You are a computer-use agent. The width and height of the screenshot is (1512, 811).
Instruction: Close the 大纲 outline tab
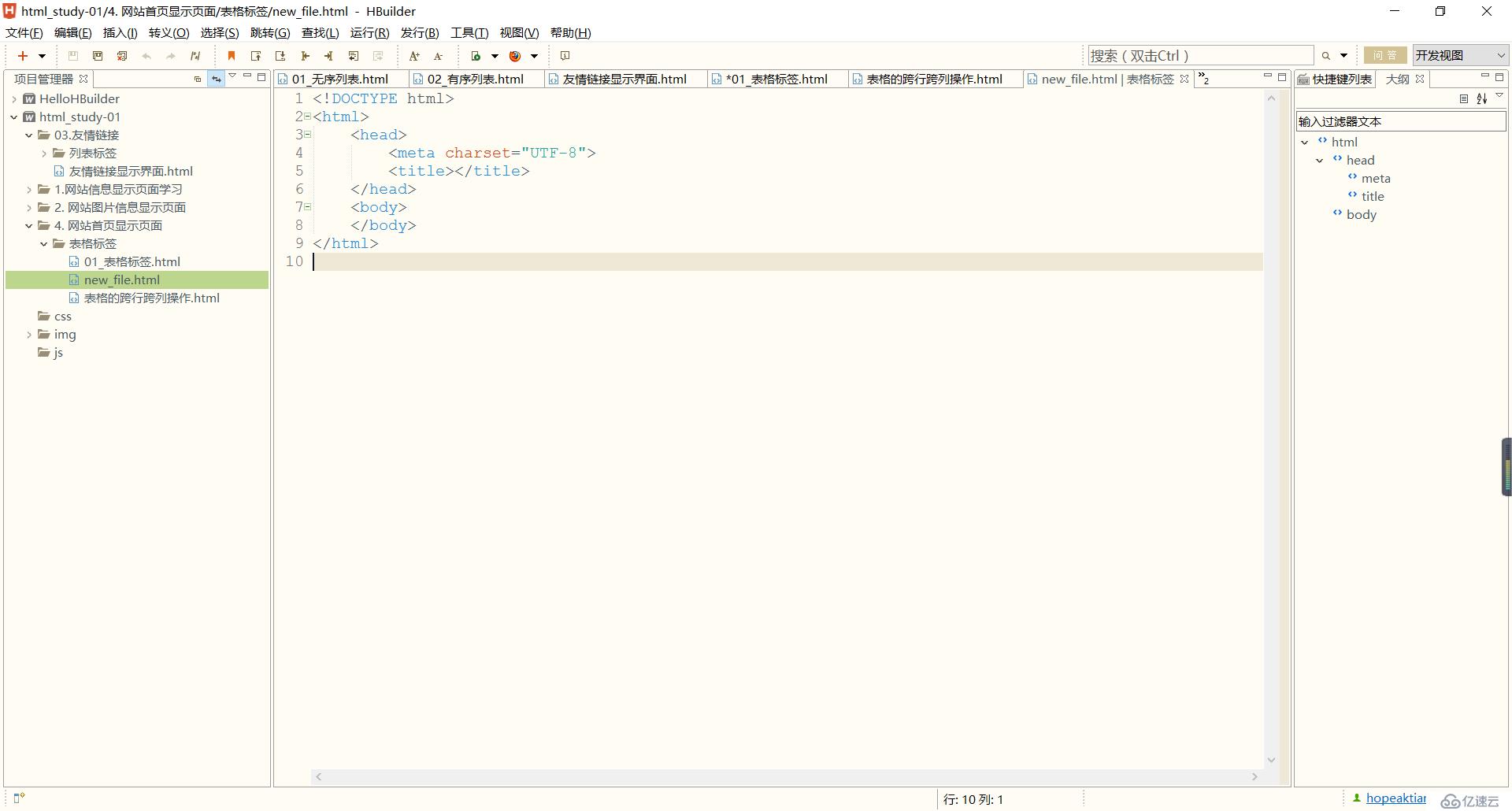pos(1420,79)
